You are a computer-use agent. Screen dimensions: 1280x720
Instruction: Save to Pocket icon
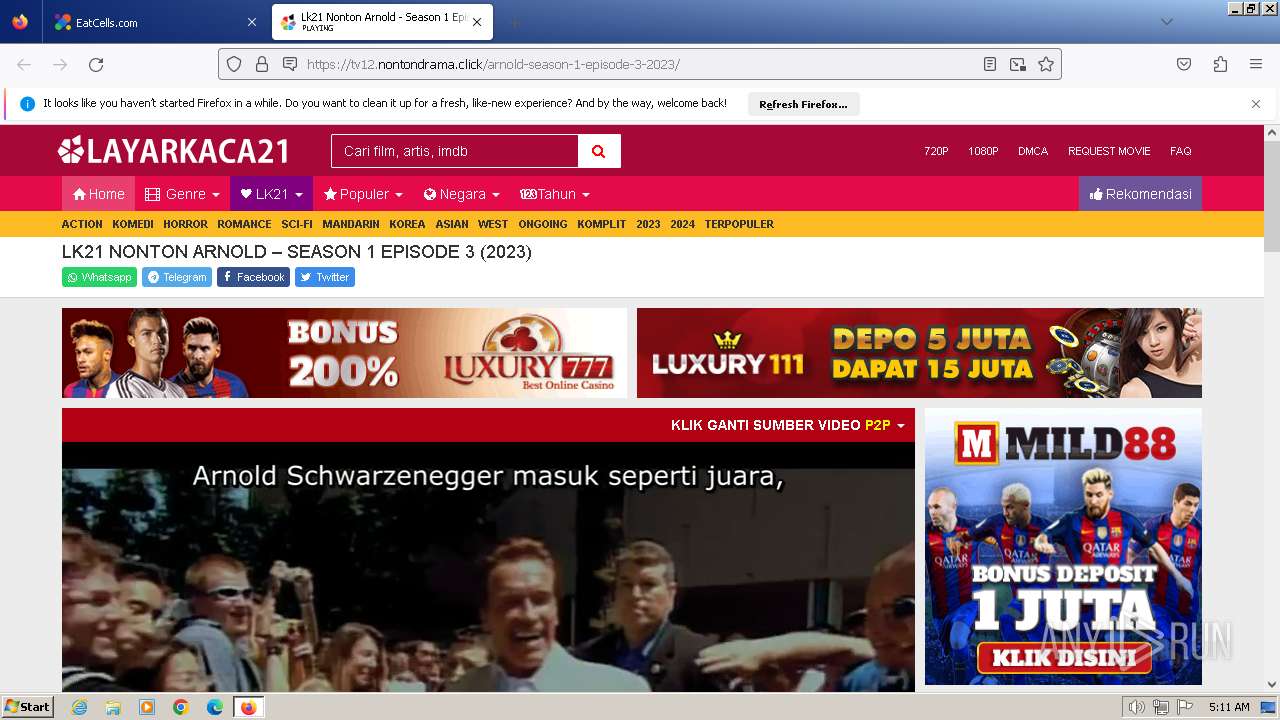pos(1184,64)
